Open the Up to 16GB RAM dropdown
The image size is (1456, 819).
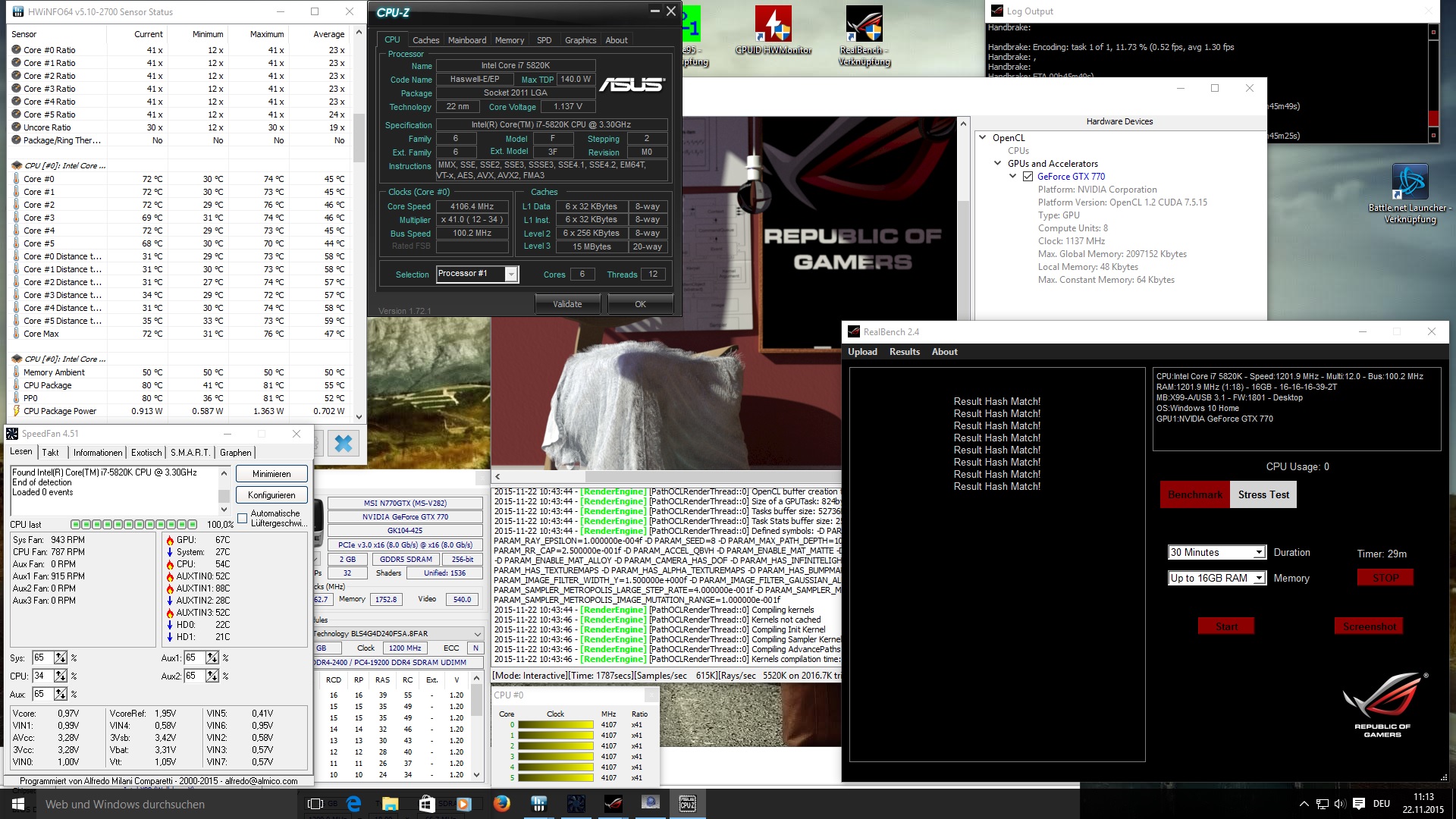click(x=1259, y=579)
